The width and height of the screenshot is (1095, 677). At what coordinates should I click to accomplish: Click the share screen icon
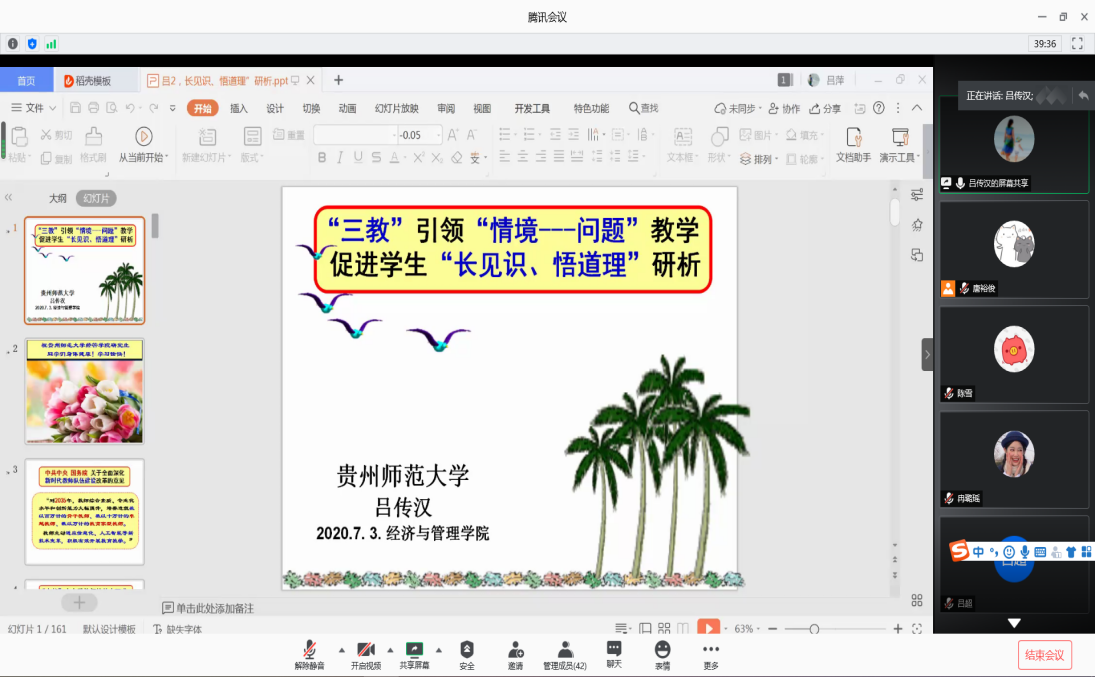(414, 652)
